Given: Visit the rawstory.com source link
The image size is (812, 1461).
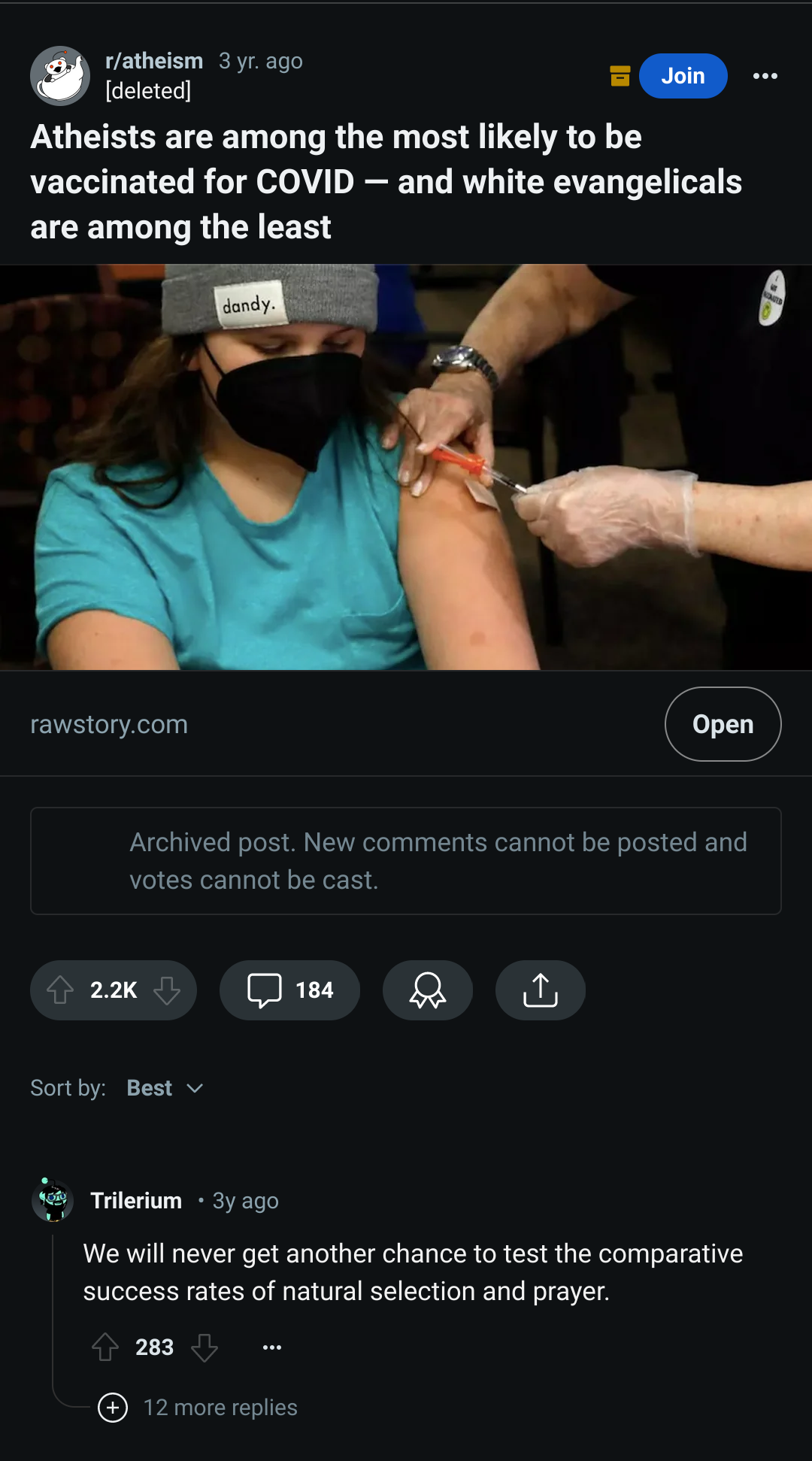Looking at the screenshot, I should pos(109,724).
